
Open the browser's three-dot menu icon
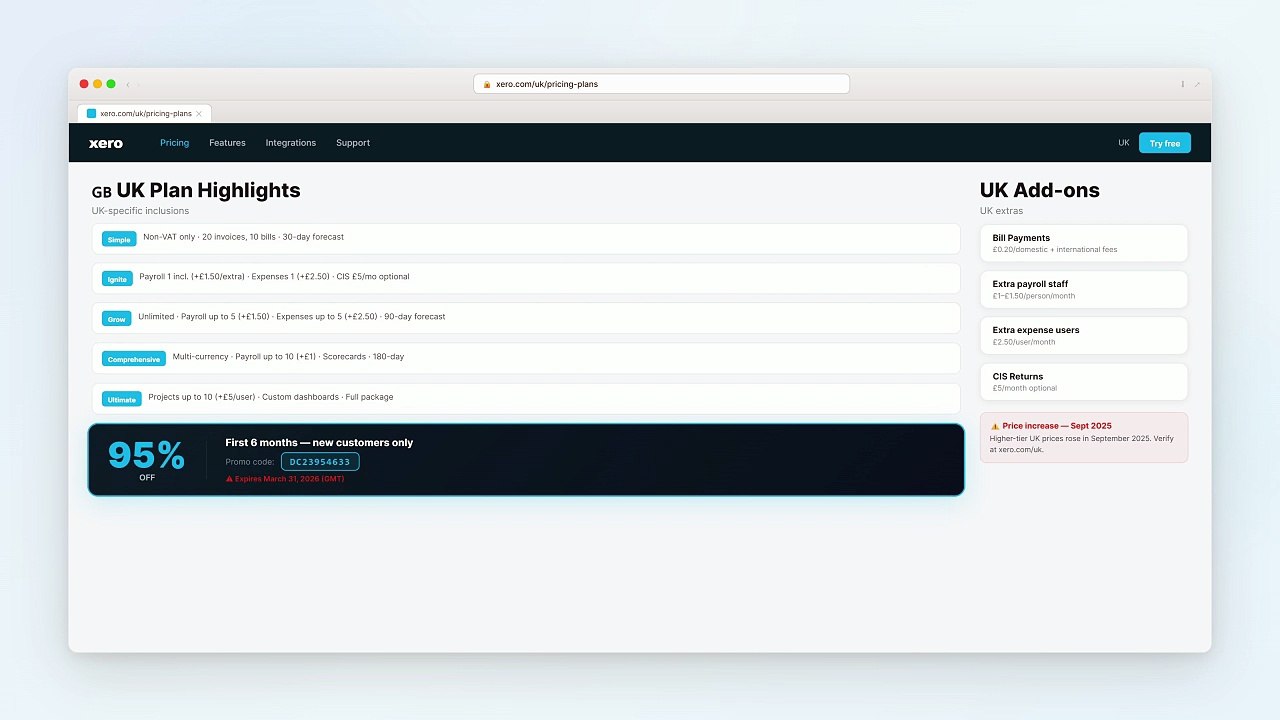pyautogui.click(x=1182, y=84)
